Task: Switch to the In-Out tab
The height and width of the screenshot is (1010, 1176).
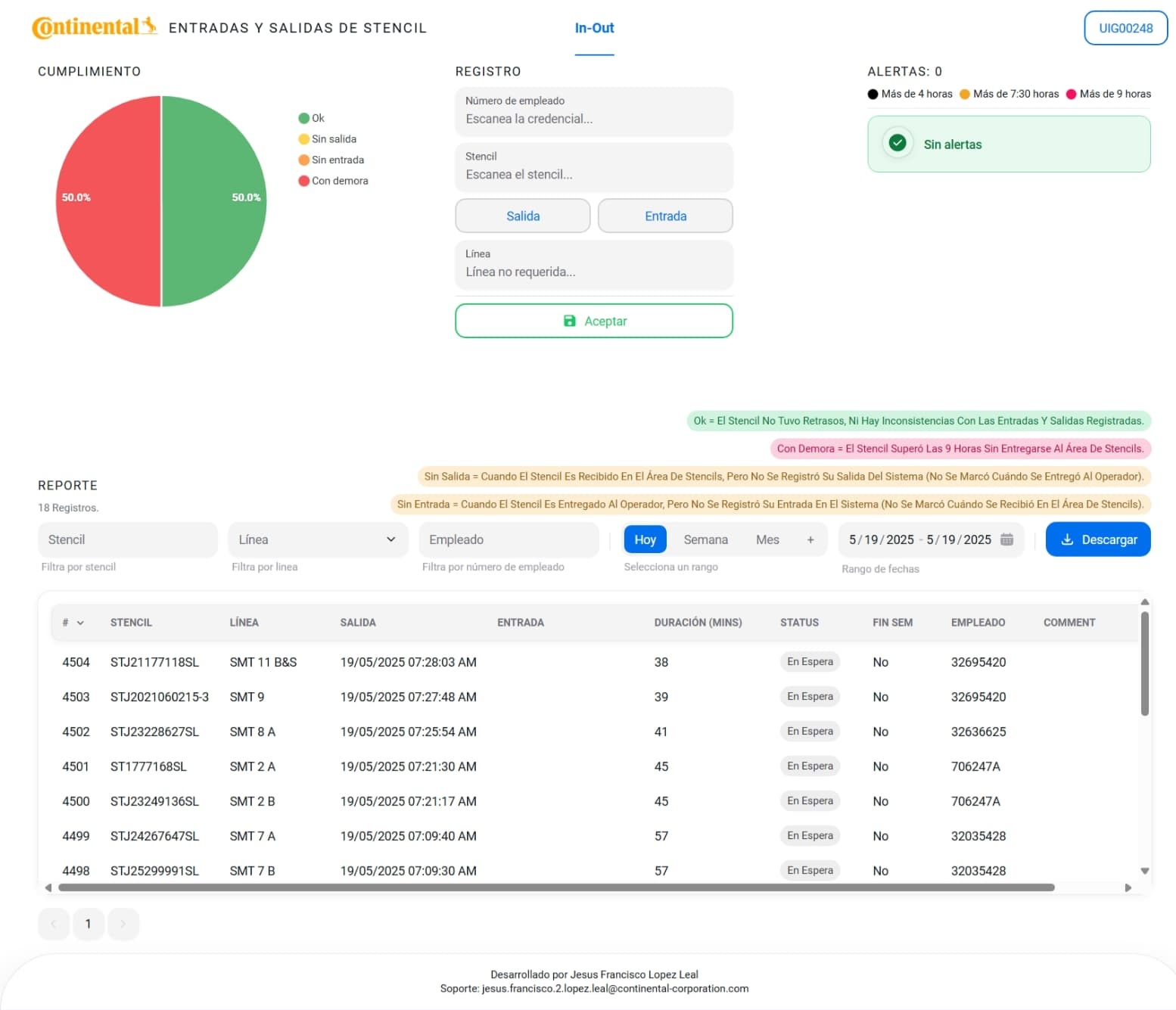Action: pos(594,28)
